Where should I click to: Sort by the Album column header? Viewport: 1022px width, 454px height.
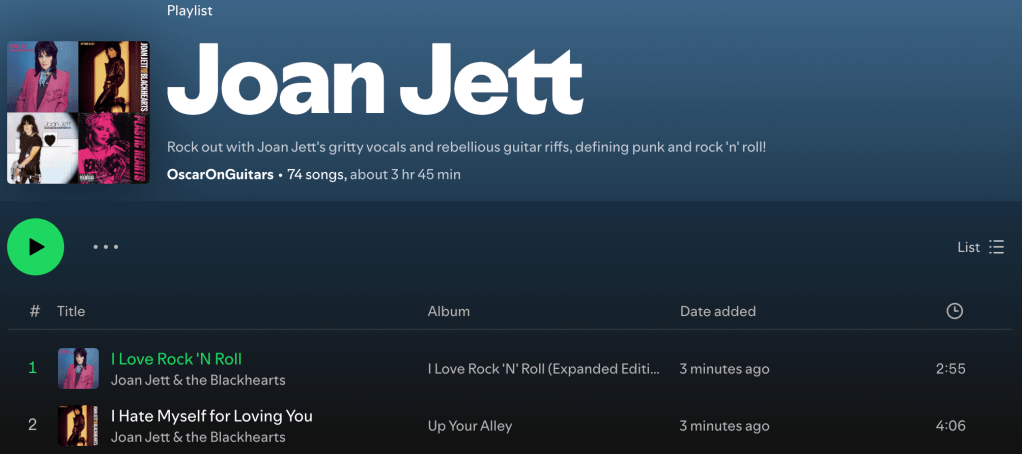pos(449,311)
